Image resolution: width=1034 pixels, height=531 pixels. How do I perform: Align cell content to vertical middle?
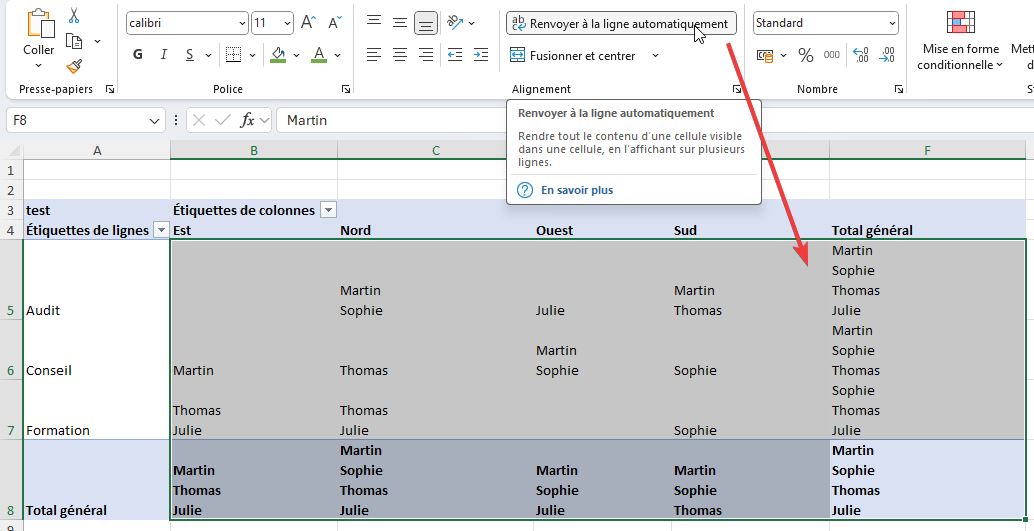coord(400,22)
